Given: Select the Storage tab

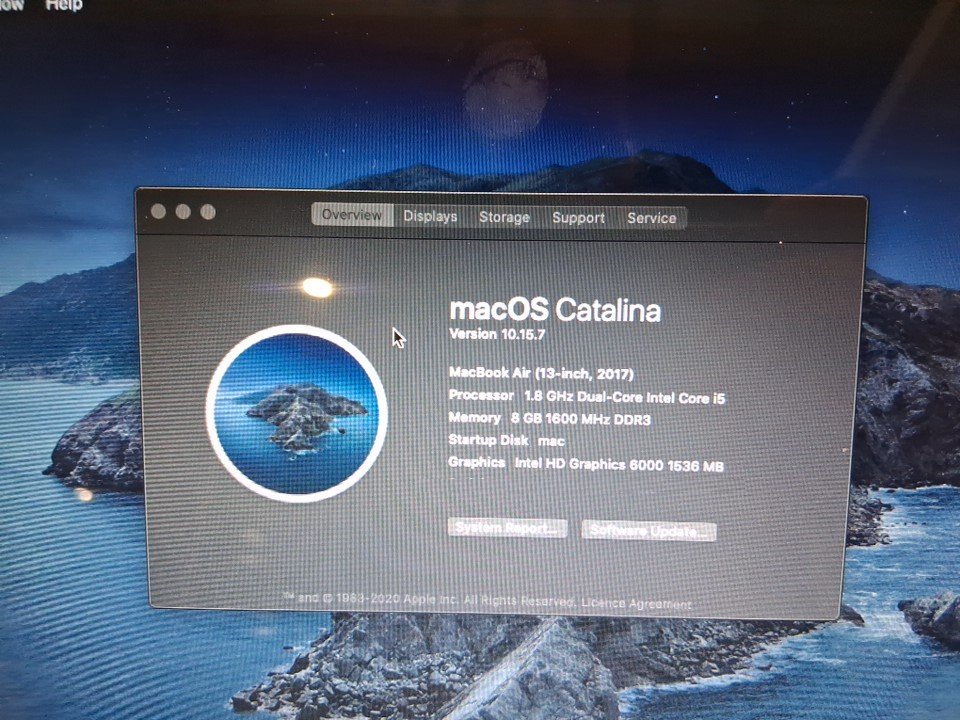Looking at the screenshot, I should 504,218.
